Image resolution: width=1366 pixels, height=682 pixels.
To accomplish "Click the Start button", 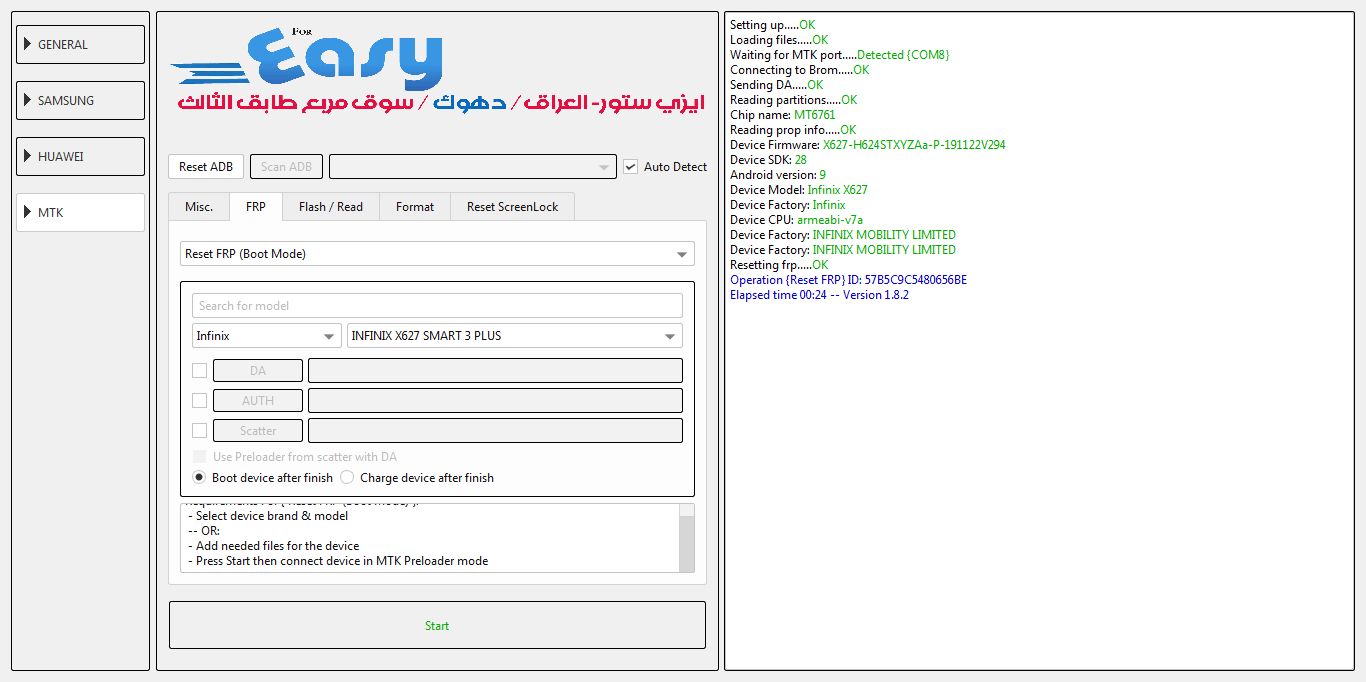I will (437, 625).
